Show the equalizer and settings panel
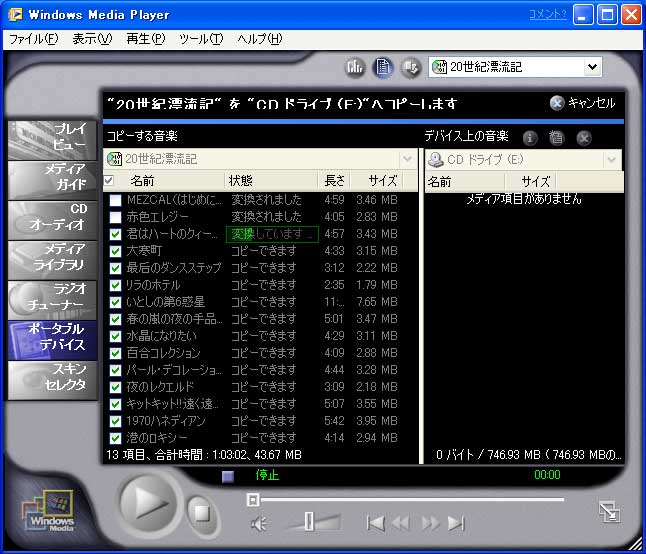 click(355, 67)
